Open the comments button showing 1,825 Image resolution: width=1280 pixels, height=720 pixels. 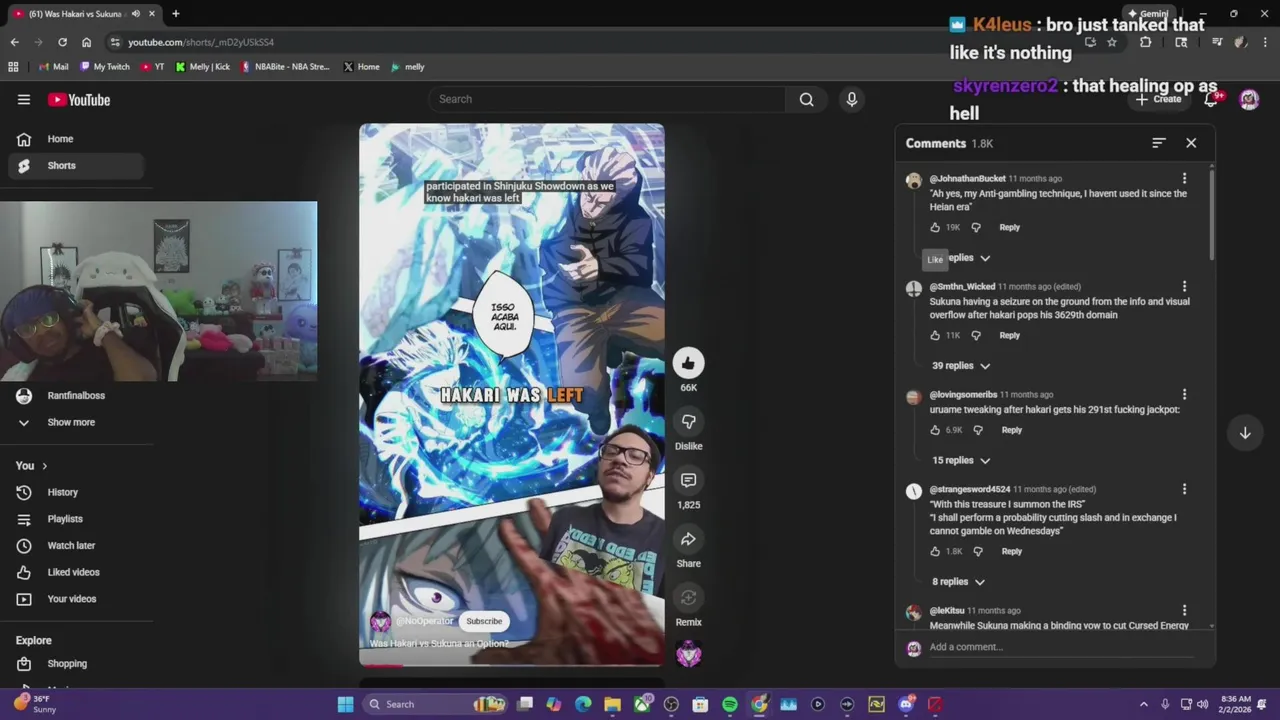tap(688, 480)
